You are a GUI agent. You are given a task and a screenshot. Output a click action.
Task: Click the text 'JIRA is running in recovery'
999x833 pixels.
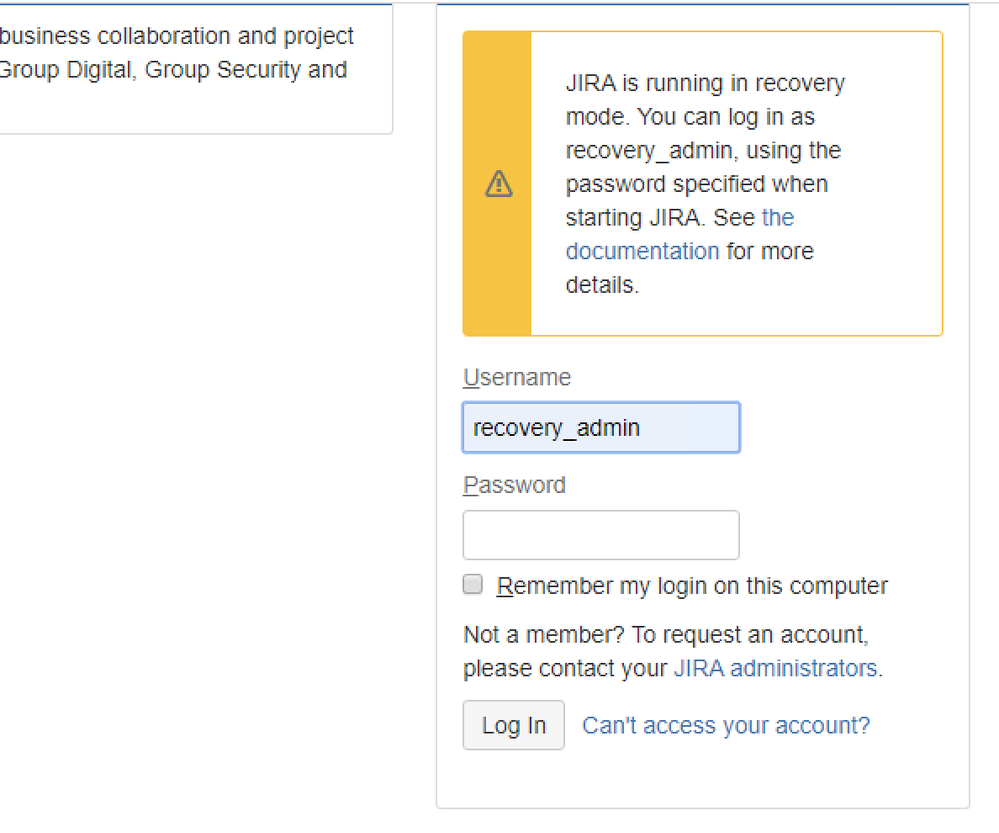point(705,83)
